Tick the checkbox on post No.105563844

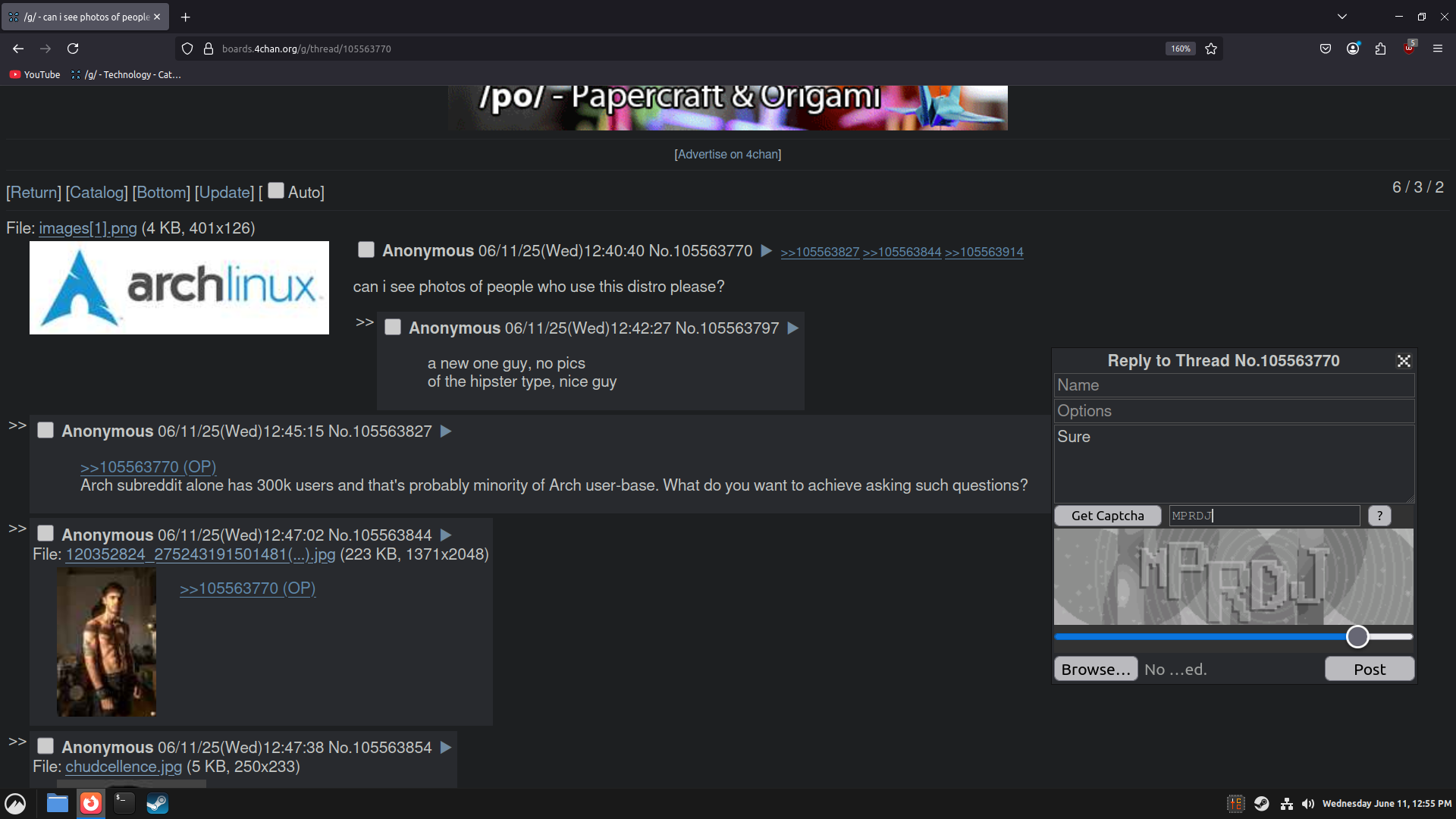tap(45, 533)
